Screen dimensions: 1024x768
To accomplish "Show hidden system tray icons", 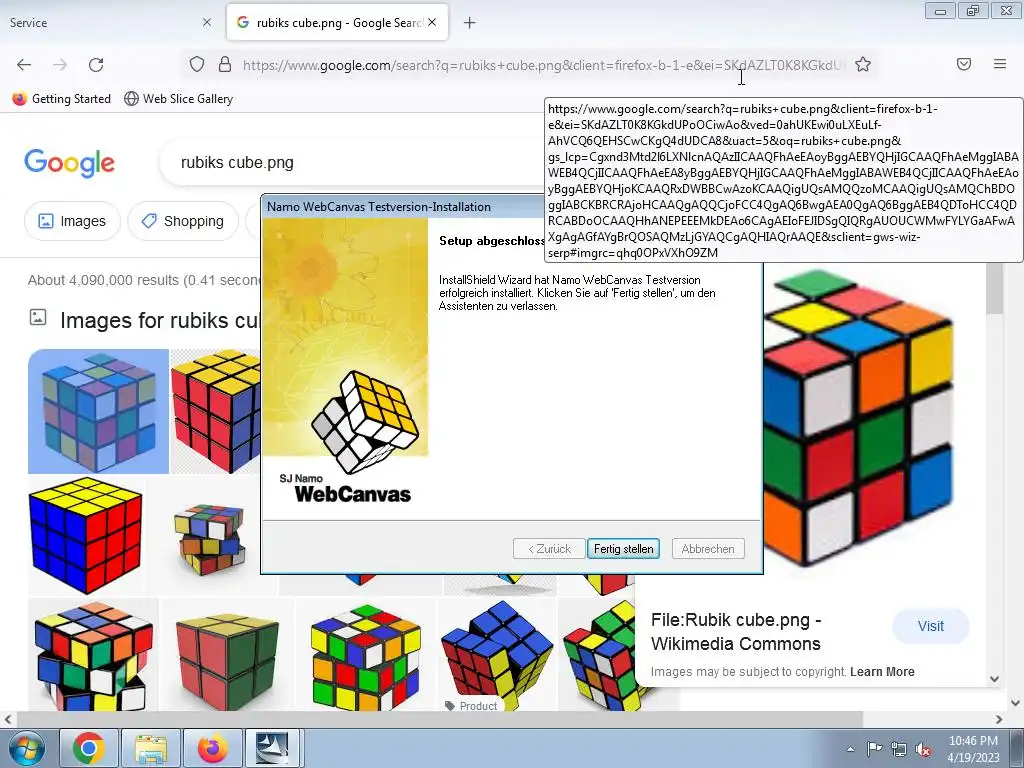I will (x=850, y=749).
